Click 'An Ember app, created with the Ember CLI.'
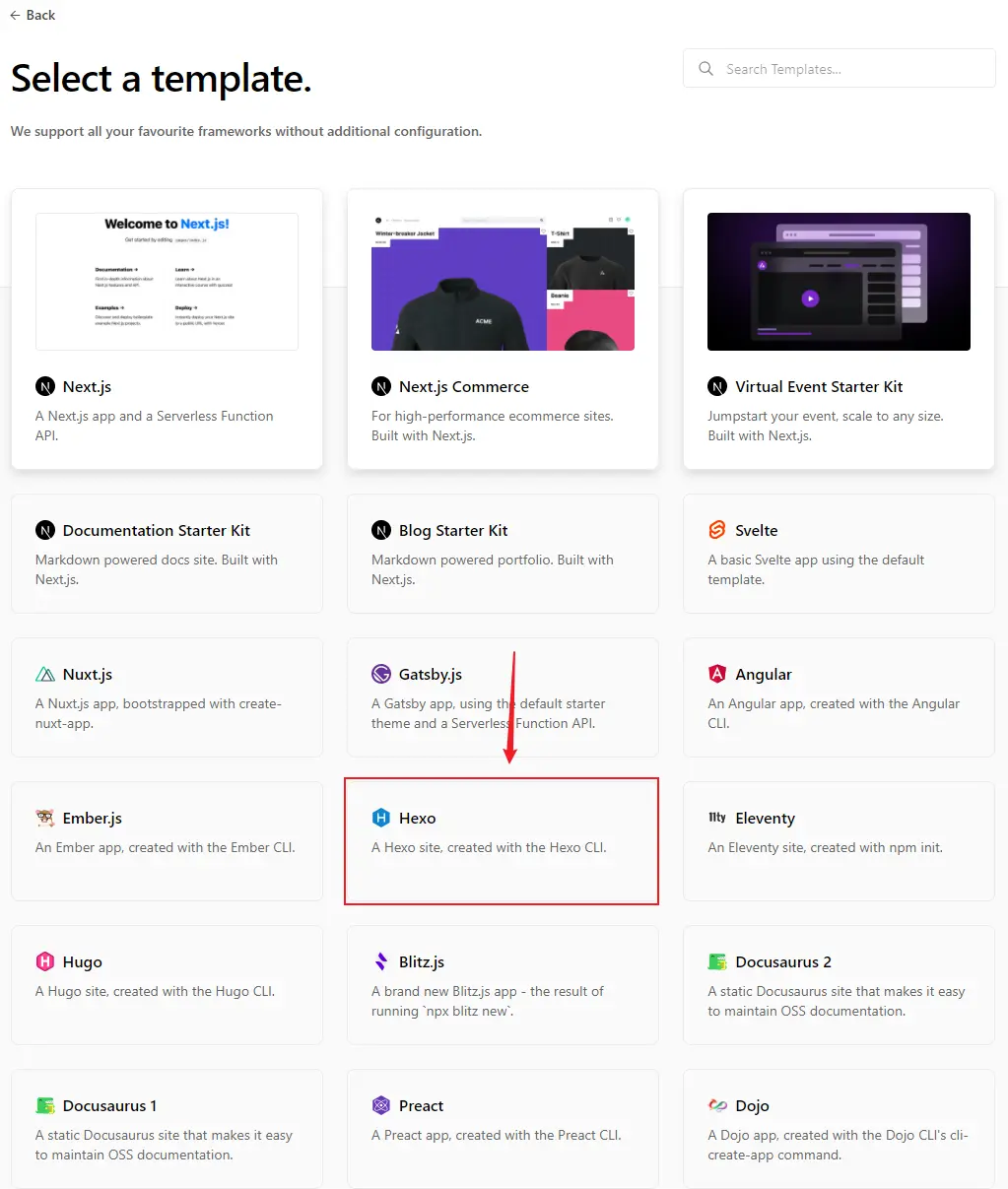This screenshot has width=1008, height=1189. [166, 847]
